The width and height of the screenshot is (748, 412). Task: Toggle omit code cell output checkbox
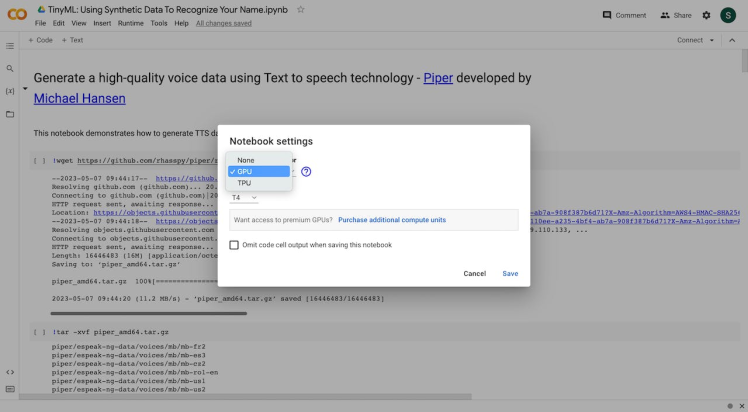(234, 245)
